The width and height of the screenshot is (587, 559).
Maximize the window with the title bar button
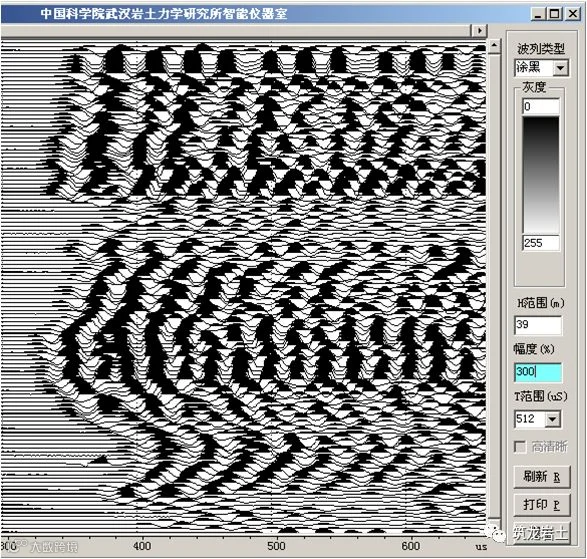pos(555,14)
